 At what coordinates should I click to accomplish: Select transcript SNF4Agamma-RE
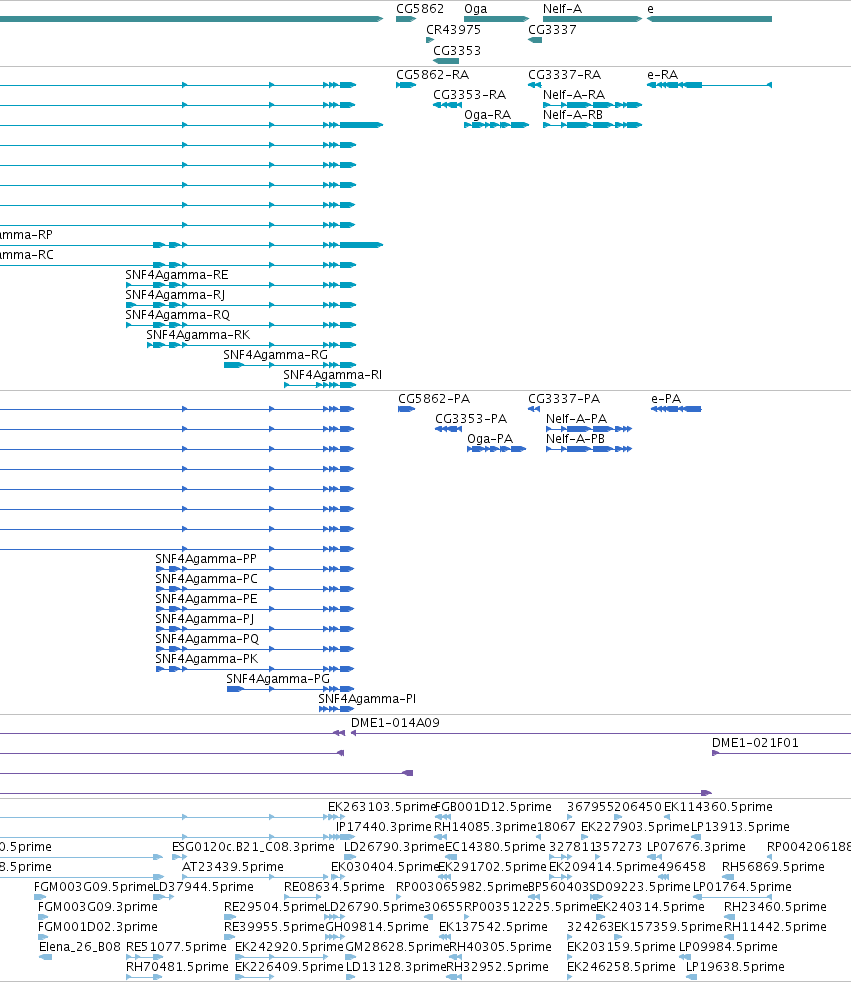(x=177, y=275)
